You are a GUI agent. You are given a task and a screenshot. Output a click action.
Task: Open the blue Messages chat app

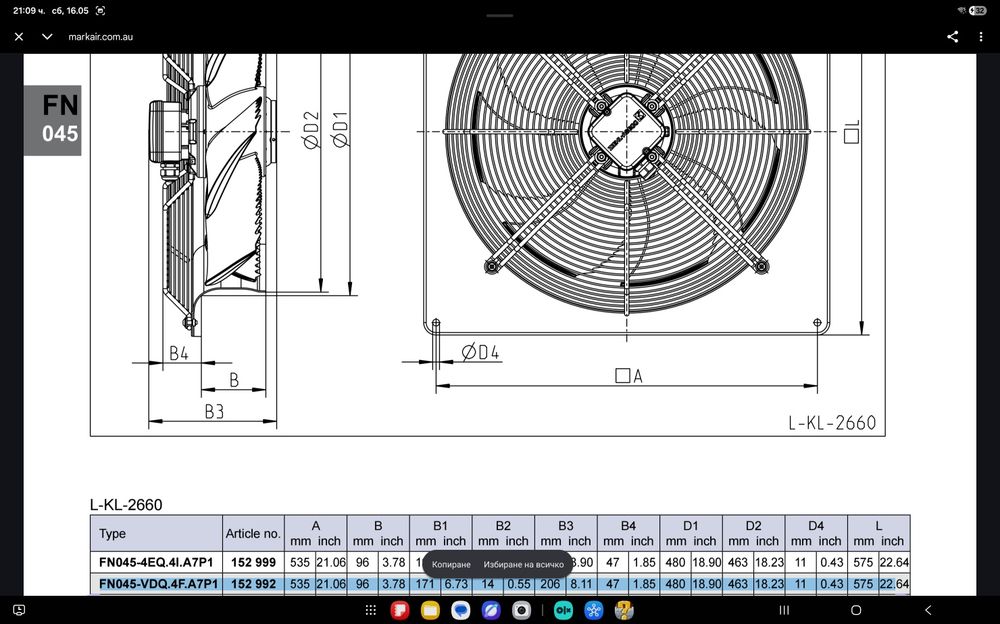click(460, 611)
